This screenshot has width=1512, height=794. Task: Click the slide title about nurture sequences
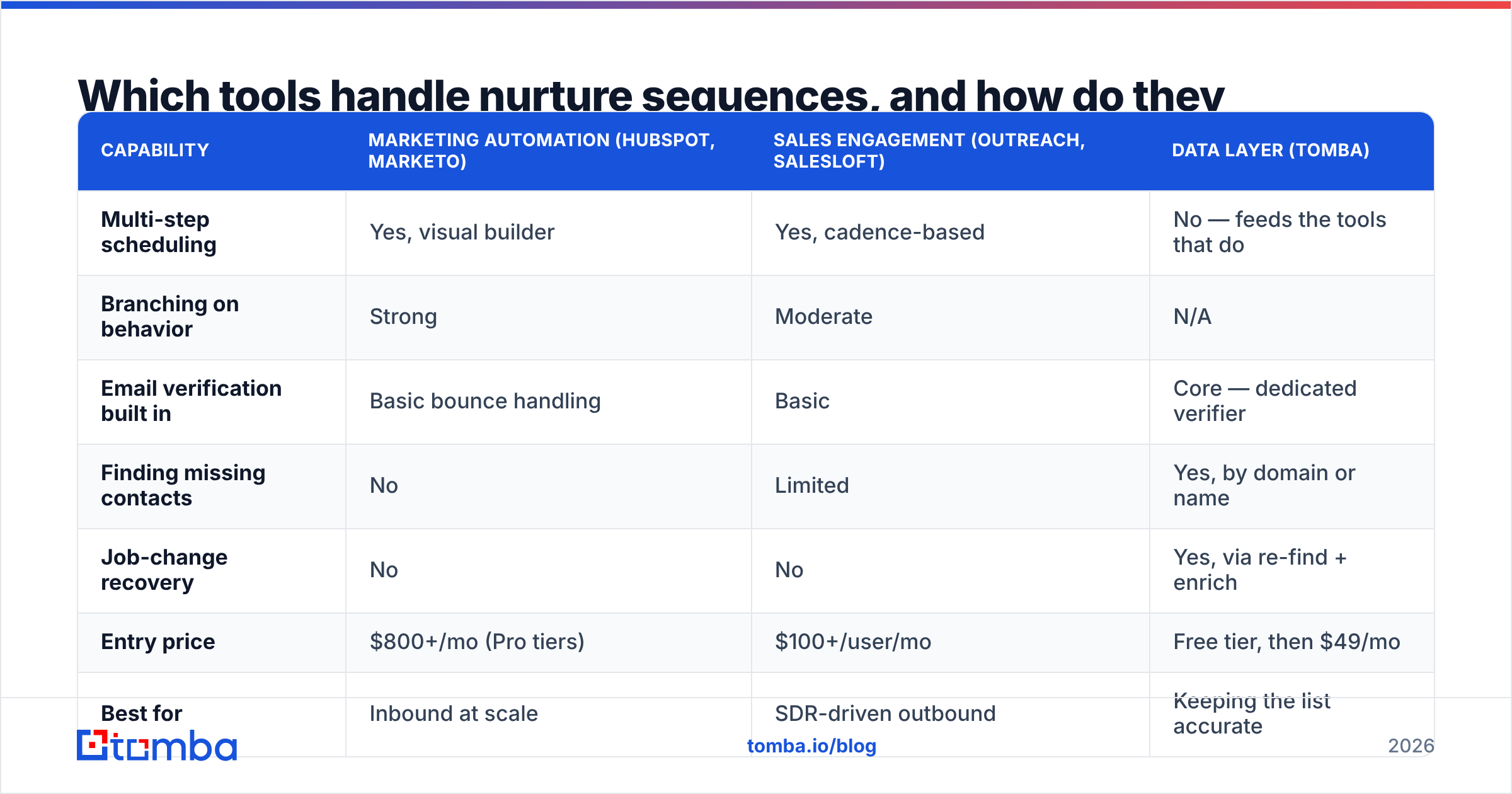click(x=651, y=95)
